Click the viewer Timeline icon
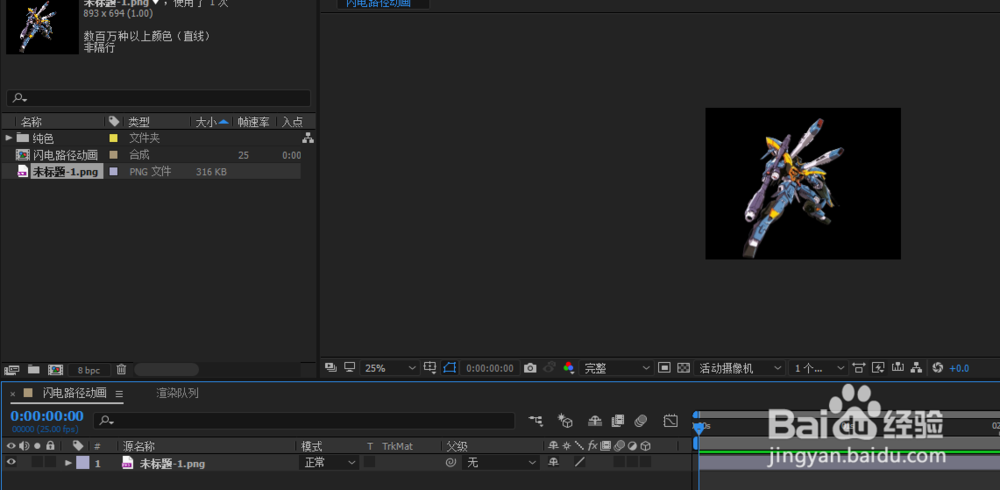Screen dimensions: 1000x490 point(899,368)
